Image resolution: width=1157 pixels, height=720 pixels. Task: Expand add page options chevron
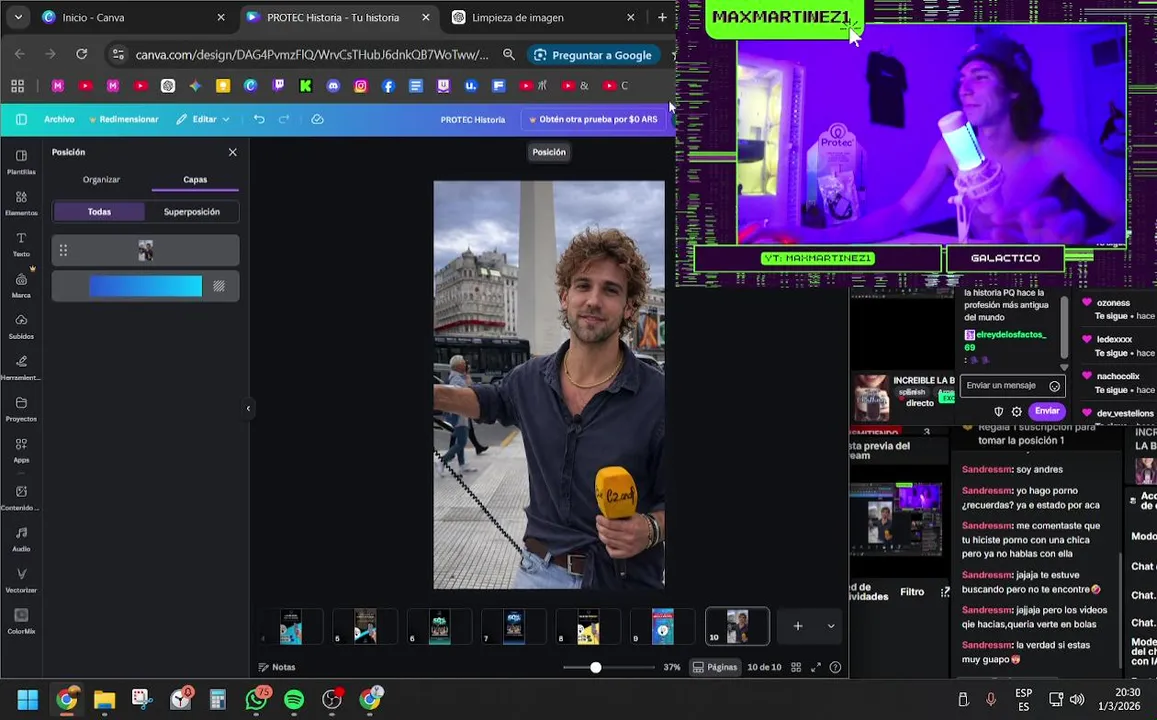pos(831,626)
